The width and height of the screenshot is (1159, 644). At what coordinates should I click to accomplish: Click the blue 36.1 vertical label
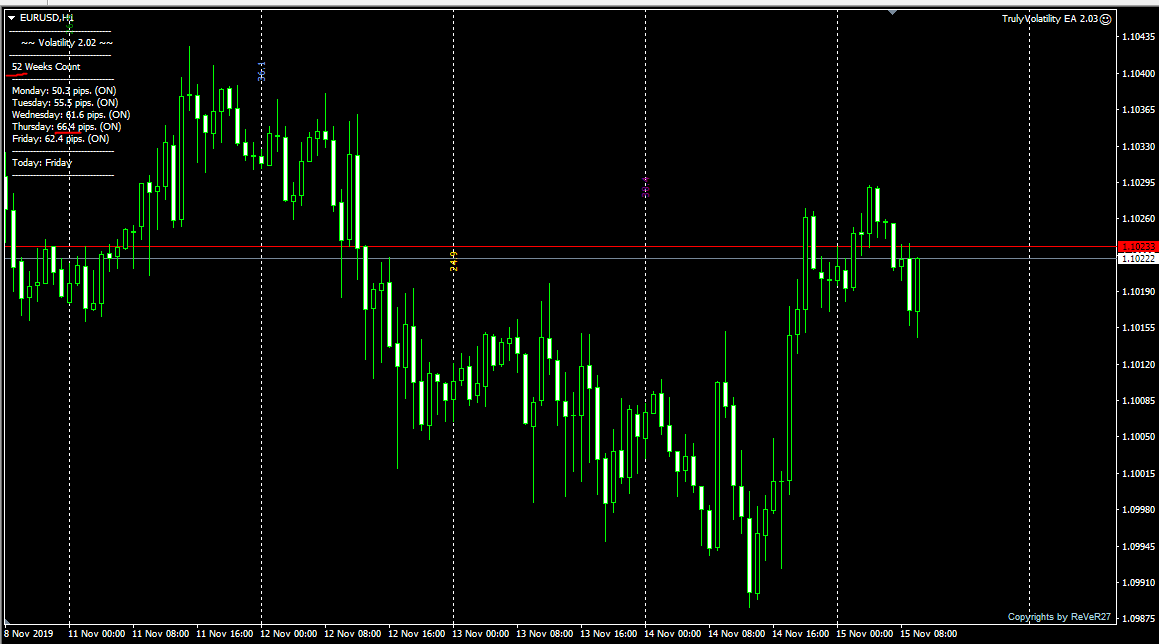coord(262,72)
